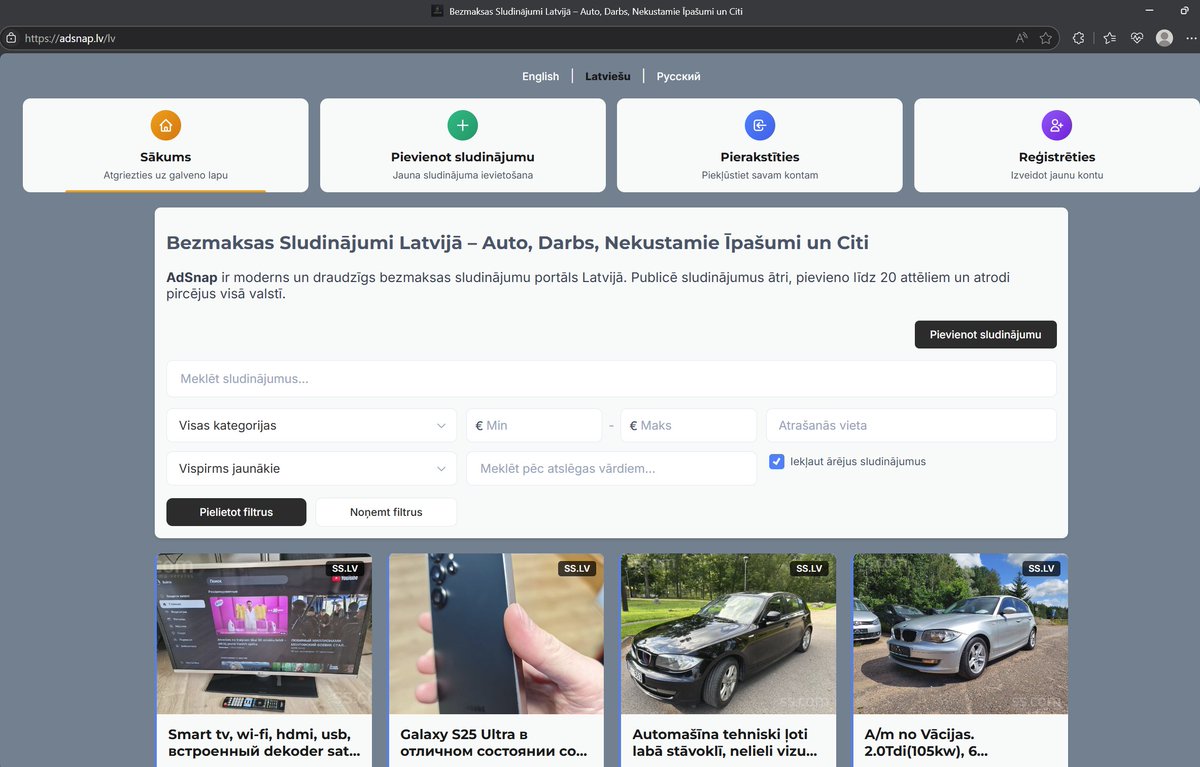Click the site security lock icon in address bar
The height and width of the screenshot is (767, 1200).
coord(10,37)
